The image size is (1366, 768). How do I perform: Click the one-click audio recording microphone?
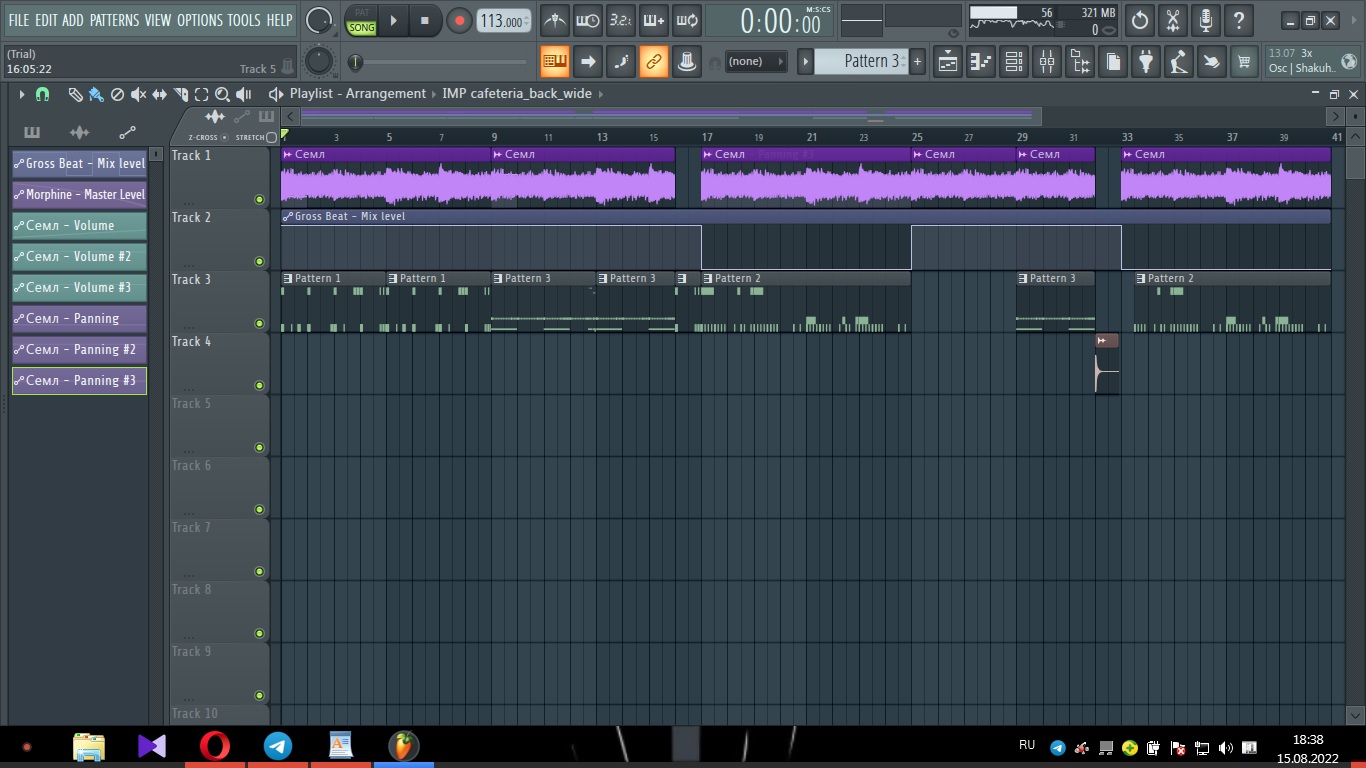1206,20
